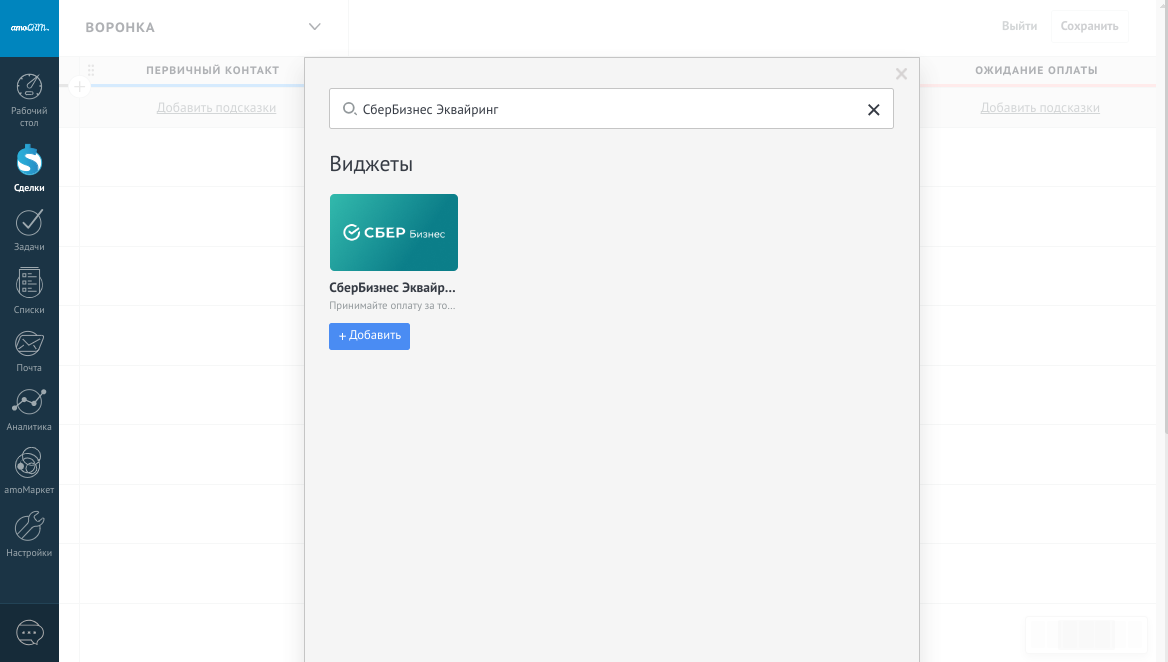The width and height of the screenshot is (1168, 662).
Task: Open the chat bubble icon at bottom
Action: (30, 633)
